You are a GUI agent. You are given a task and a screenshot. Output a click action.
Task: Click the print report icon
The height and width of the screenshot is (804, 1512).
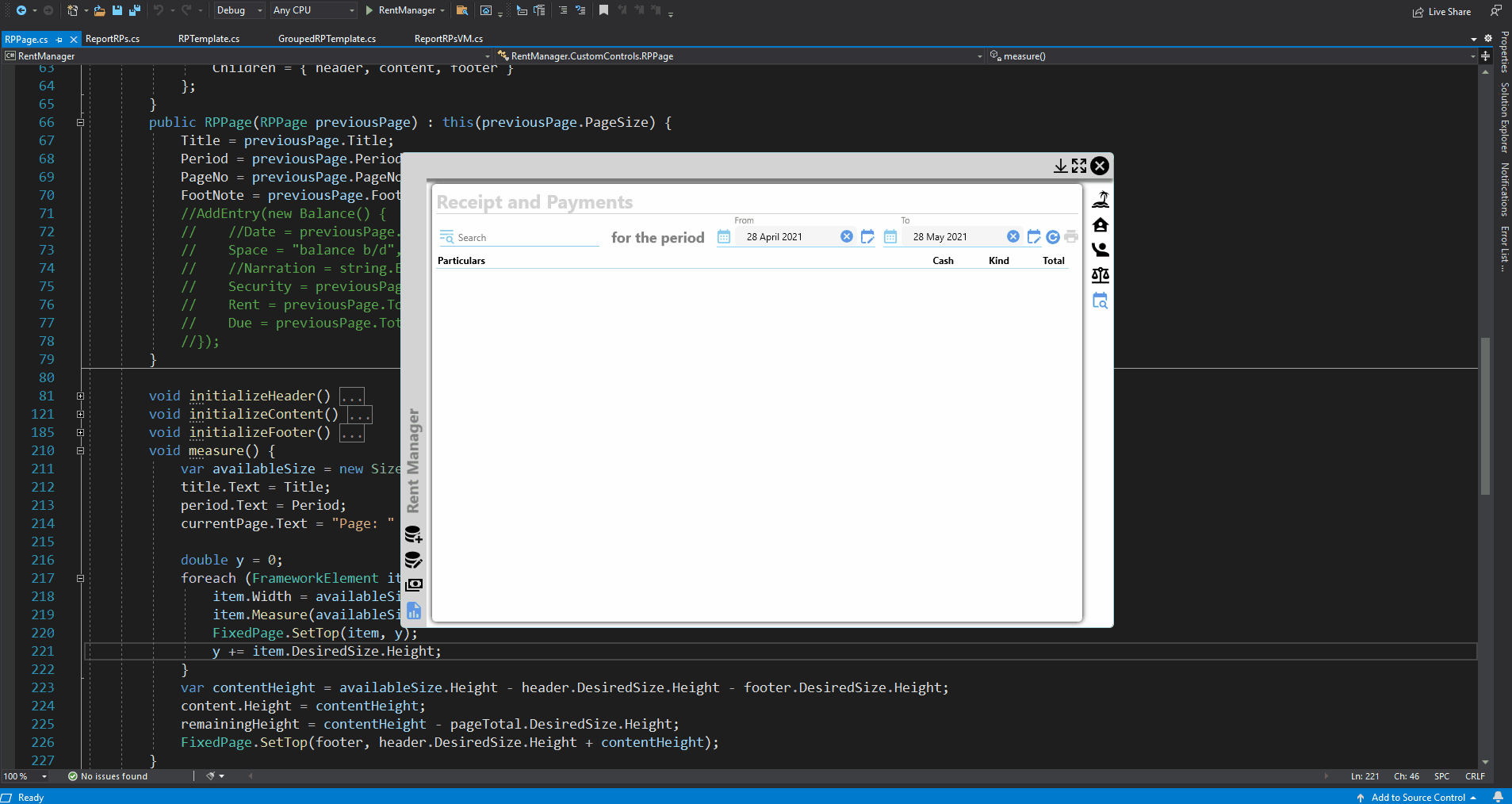[1071, 237]
